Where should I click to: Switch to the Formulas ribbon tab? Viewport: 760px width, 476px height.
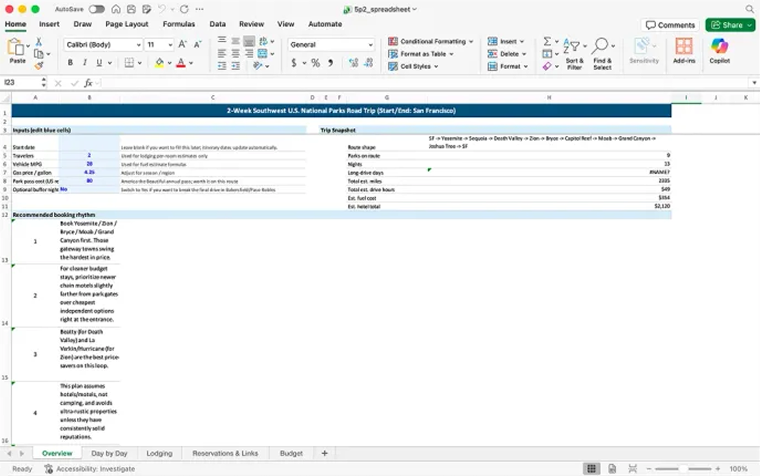point(179,23)
